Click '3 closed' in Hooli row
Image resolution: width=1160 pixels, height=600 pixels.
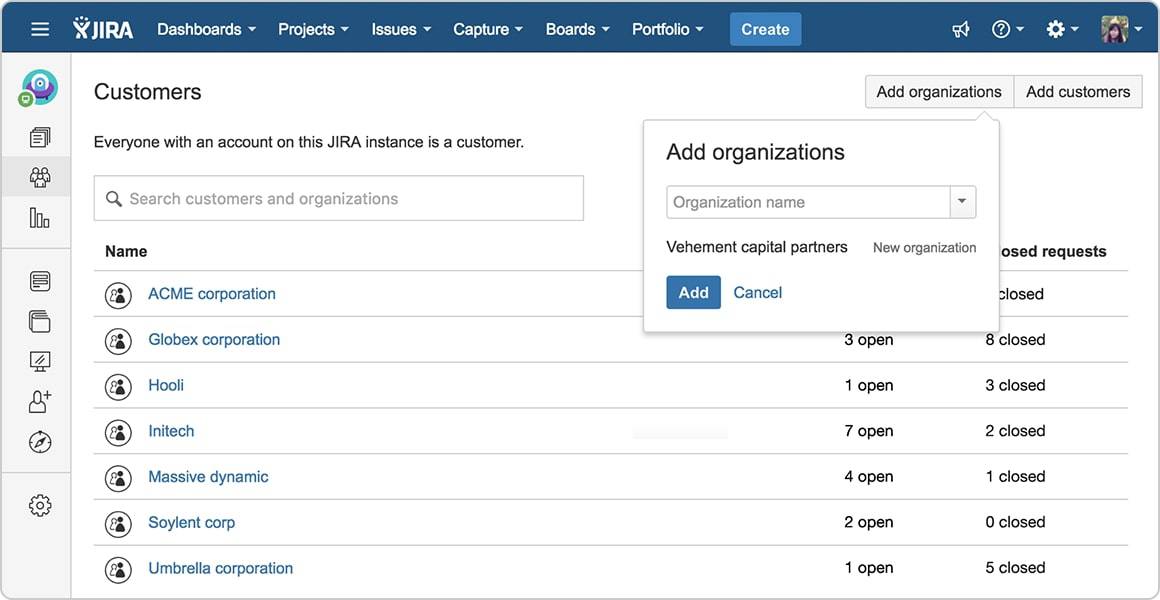[1015, 385]
